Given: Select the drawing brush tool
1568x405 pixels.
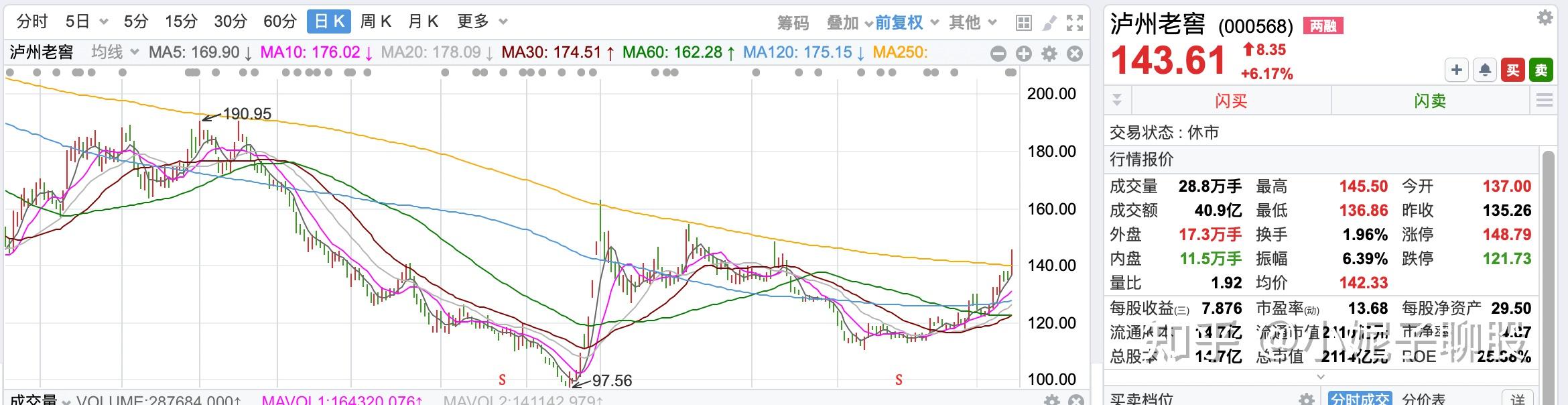Looking at the screenshot, I should pos(1050,23).
